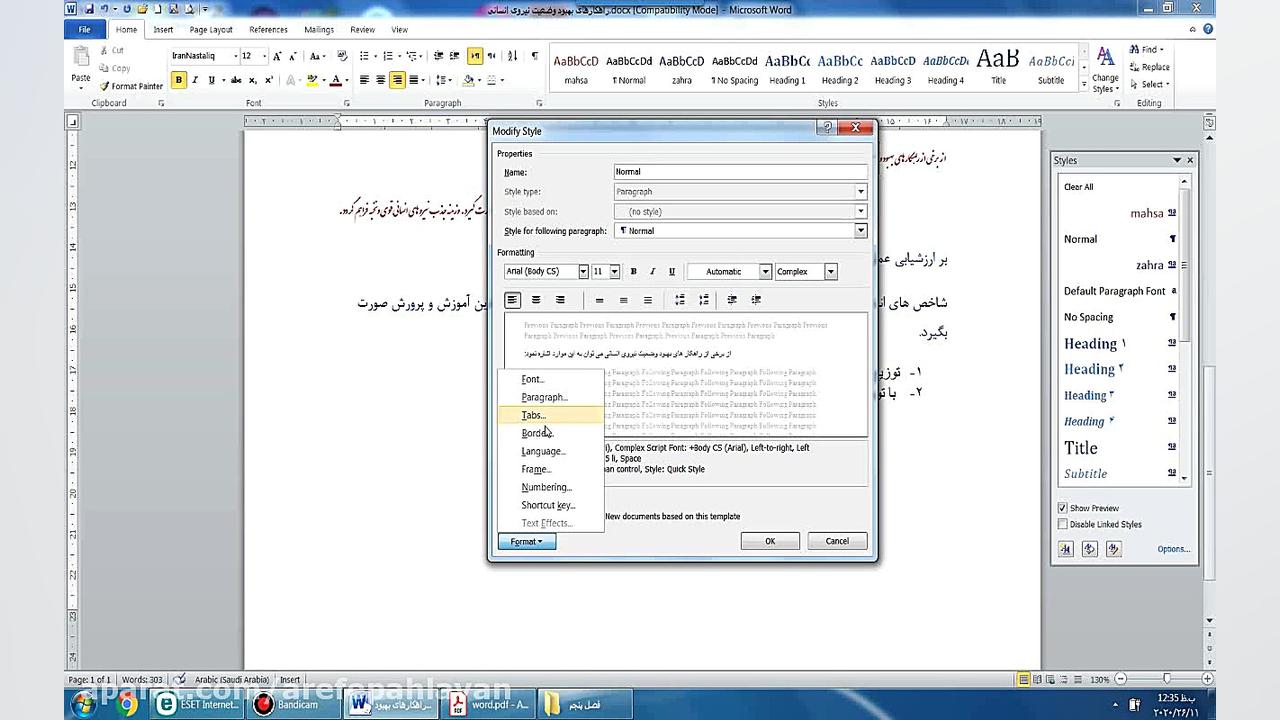The image size is (1280, 720).
Task: Switch to the Page Layout ribbon tab
Action: pos(212,29)
